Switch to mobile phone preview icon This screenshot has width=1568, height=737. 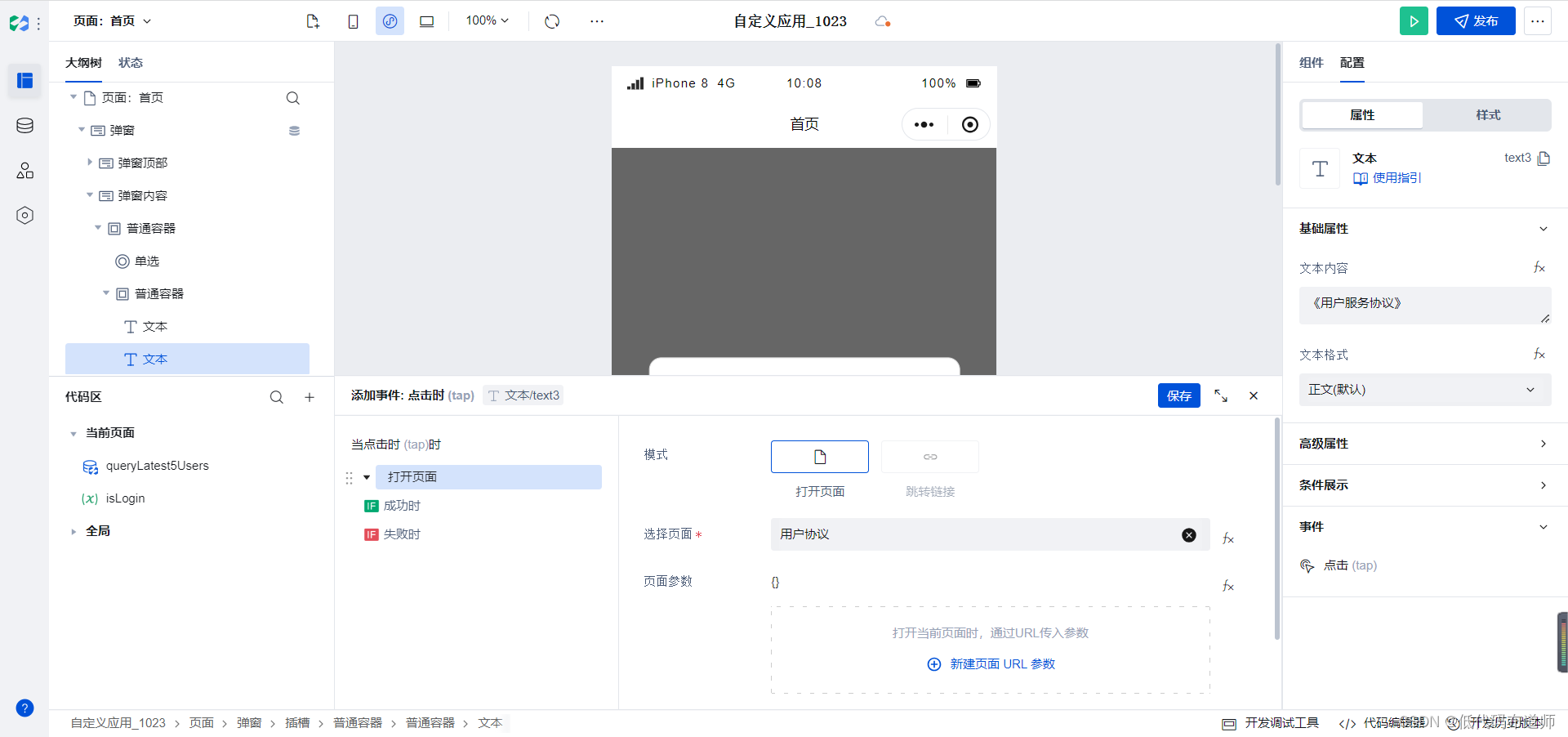point(353,21)
